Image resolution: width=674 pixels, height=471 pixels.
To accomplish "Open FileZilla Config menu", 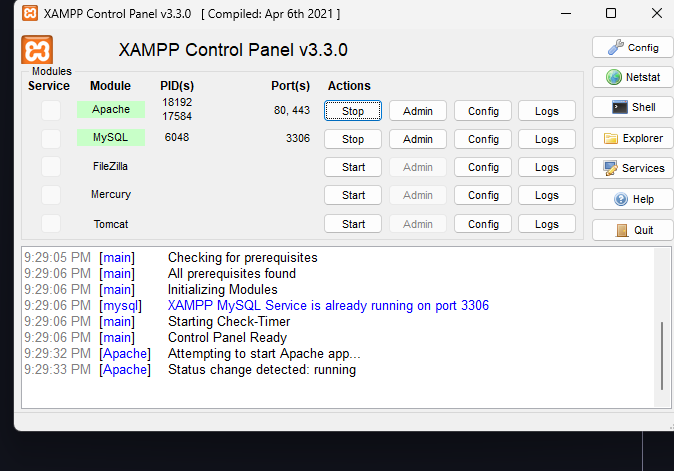I will coord(483,167).
